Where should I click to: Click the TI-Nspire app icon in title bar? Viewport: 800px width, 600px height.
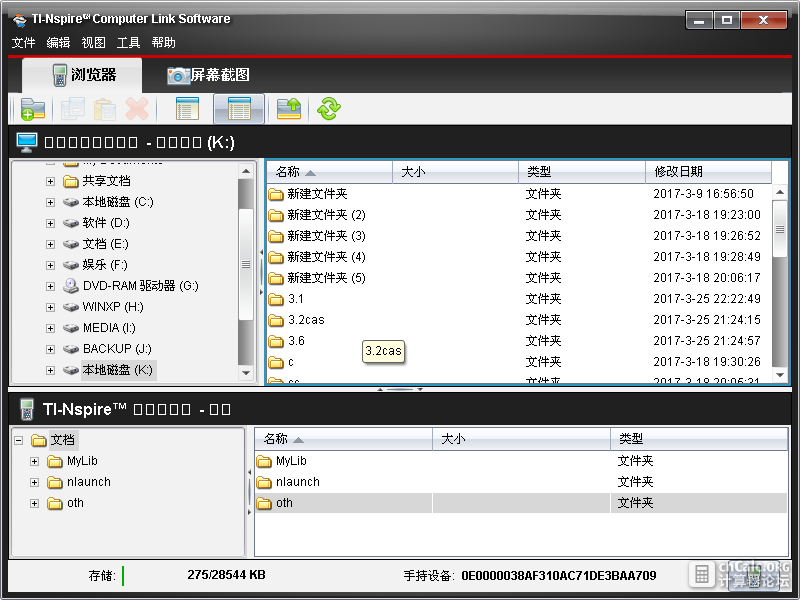pos(20,20)
